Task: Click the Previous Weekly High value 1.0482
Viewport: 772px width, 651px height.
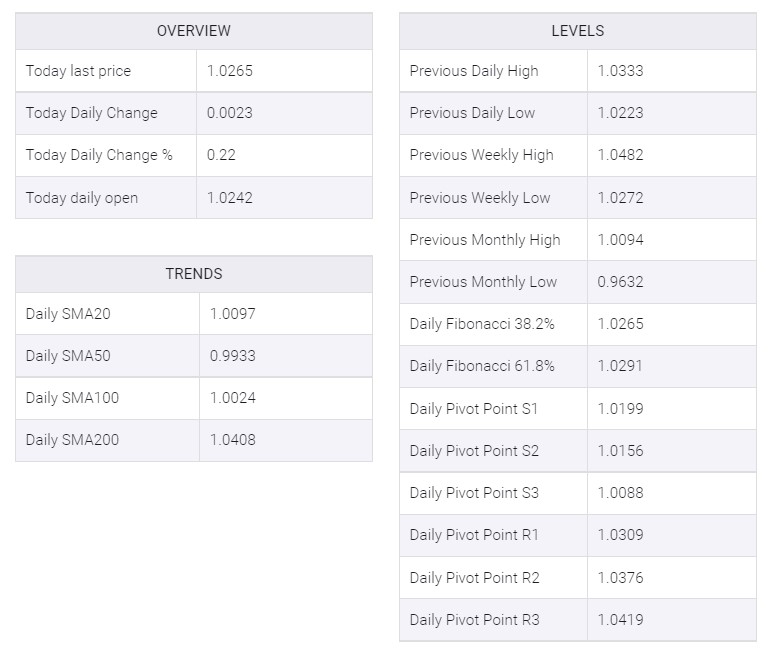Action: click(x=621, y=155)
